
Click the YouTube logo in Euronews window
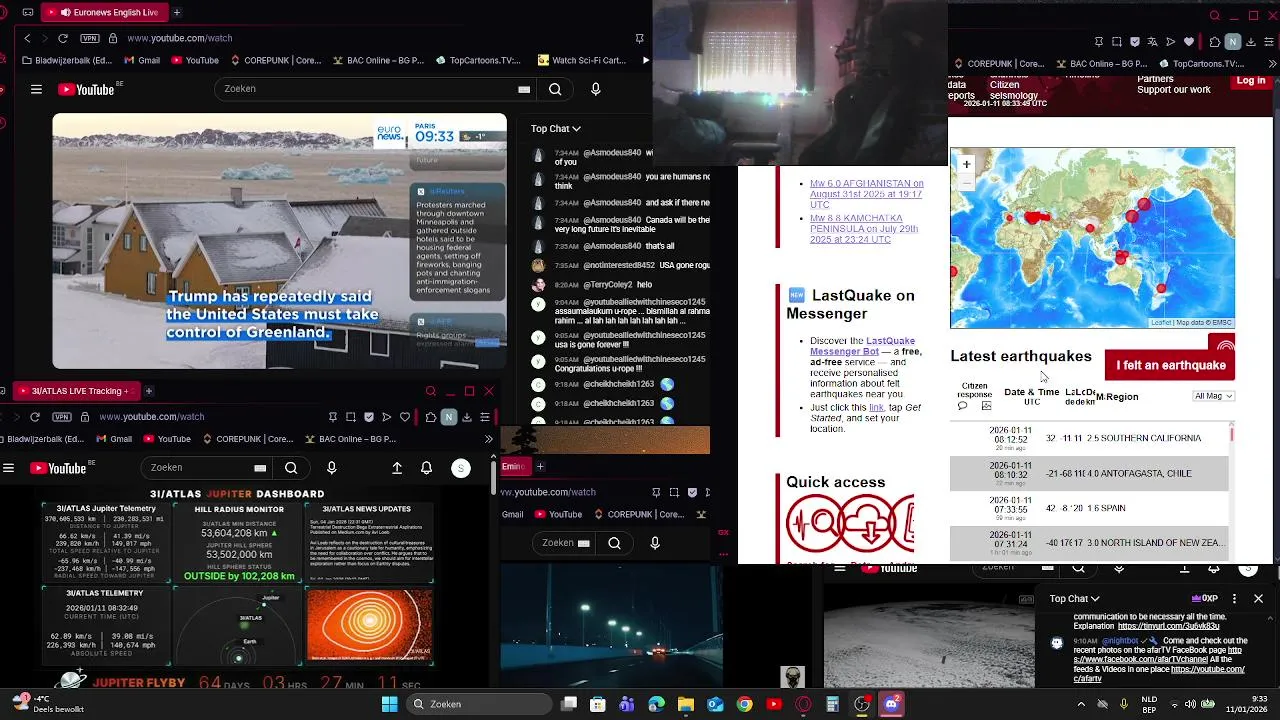86,89
